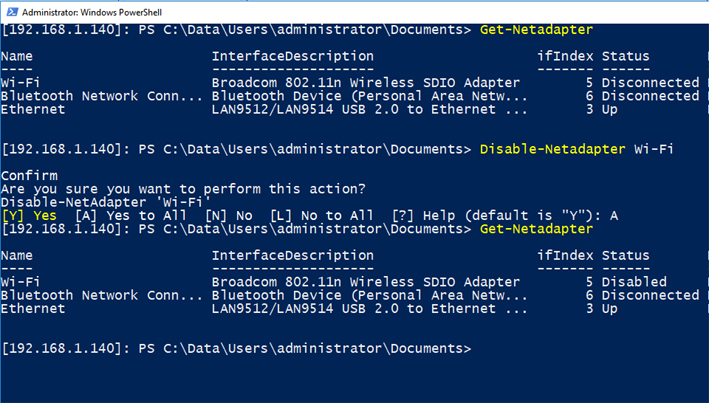Click the '[Y] Yes' confirmation option
The height and width of the screenshot is (403, 709).
click(30, 216)
